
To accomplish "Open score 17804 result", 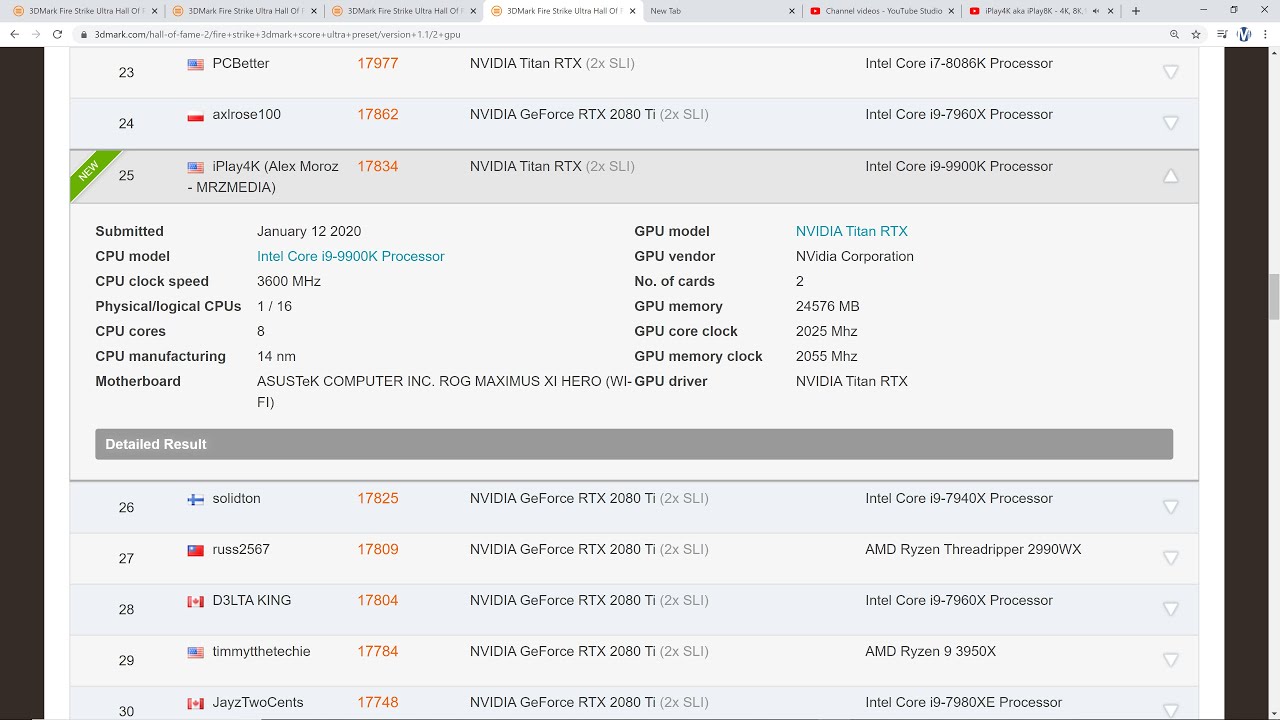I will click(378, 600).
